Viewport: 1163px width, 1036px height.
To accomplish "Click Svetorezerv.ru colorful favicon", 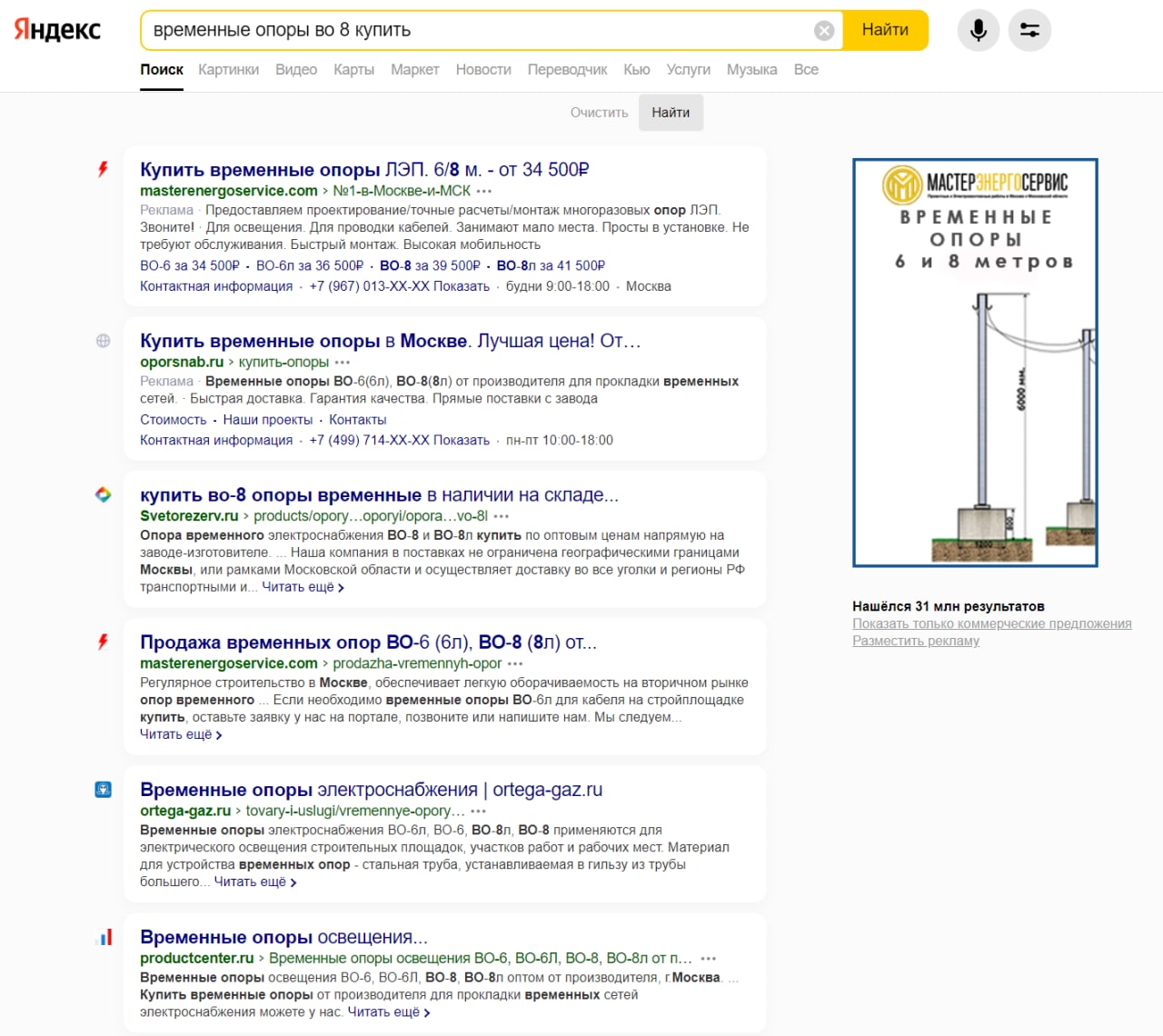I will 103,494.
